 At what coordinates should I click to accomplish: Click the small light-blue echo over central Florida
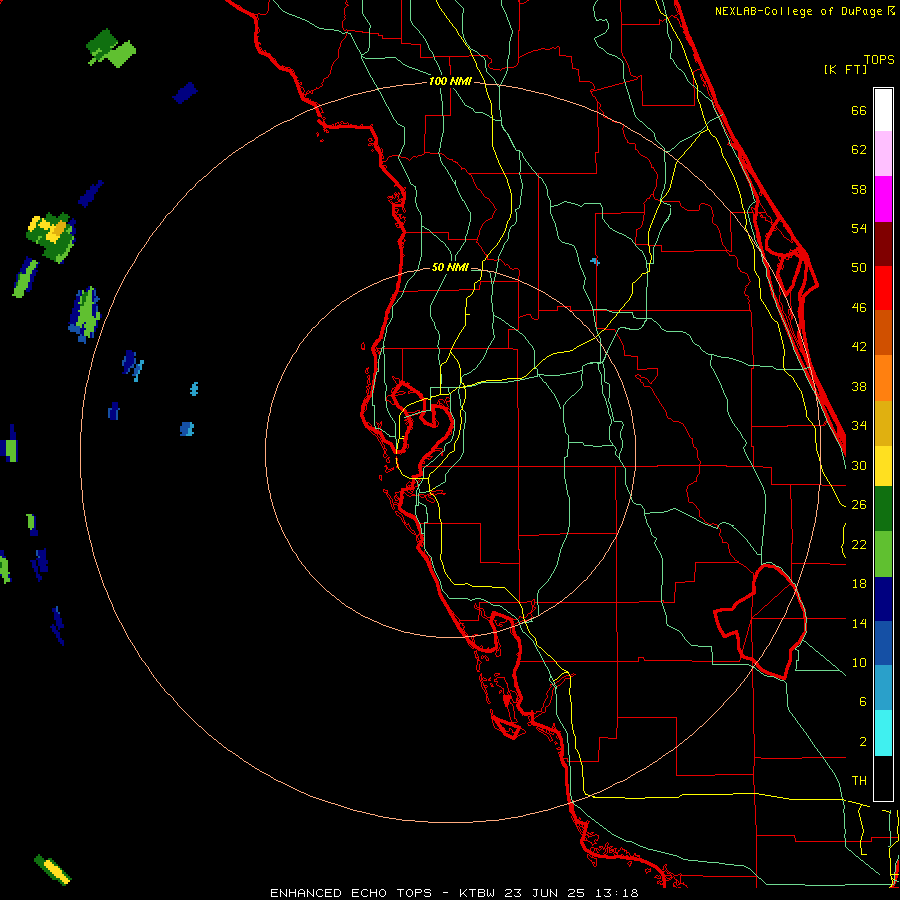point(595,262)
